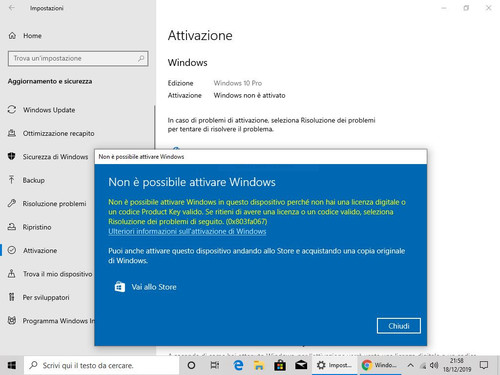Click the Risoluzione problemi wrench icon
500x375 pixels.
pos(12,203)
